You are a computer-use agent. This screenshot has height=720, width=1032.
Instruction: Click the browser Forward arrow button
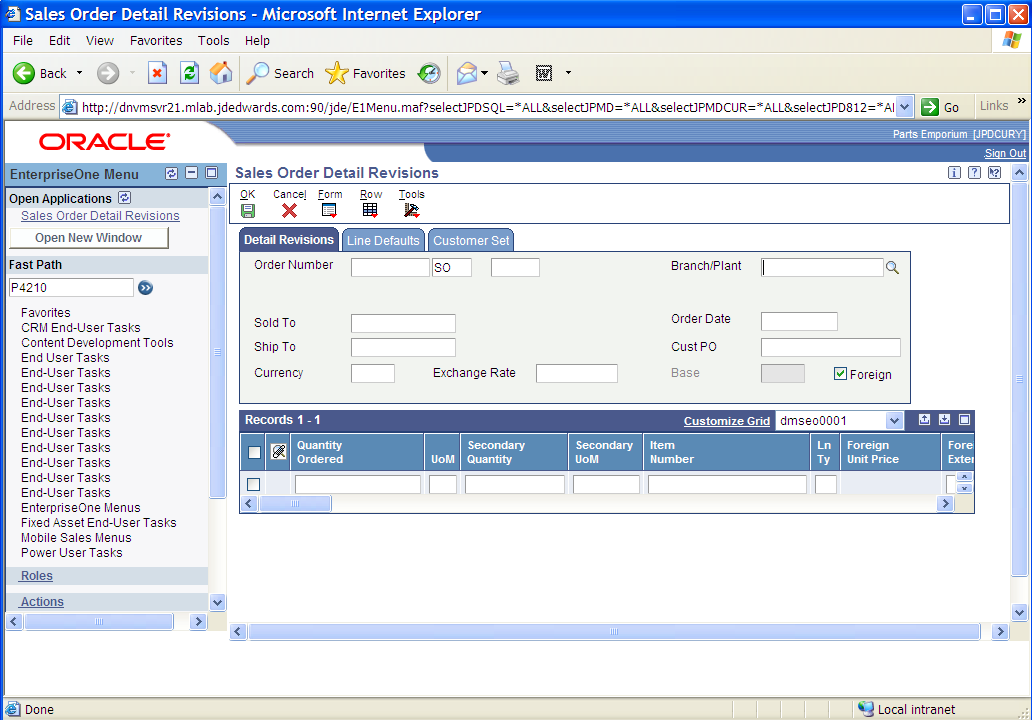(x=108, y=73)
